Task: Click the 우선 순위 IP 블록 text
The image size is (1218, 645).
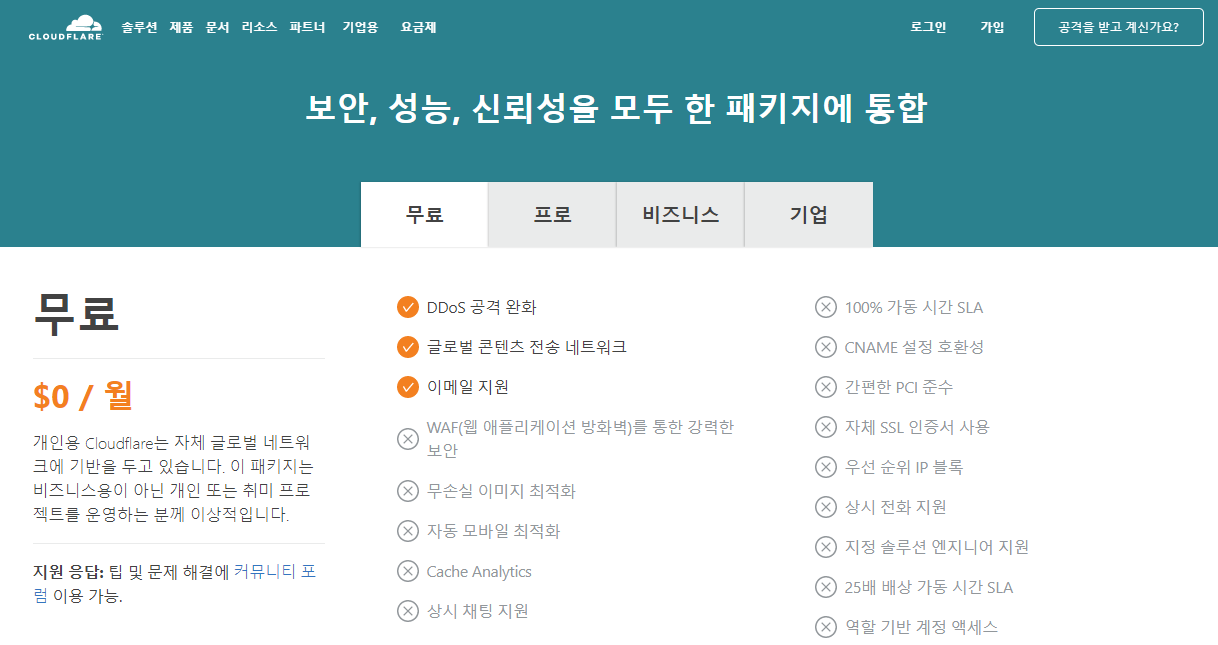Action: pyautogui.click(x=904, y=467)
